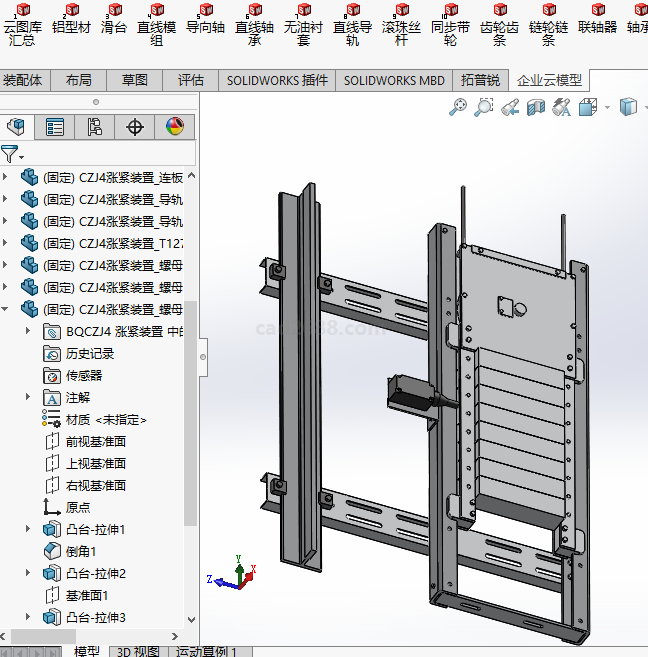Open the ConfigurationManager panel icon
The width and height of the screenshot is (648, 657).
(95, 127)
